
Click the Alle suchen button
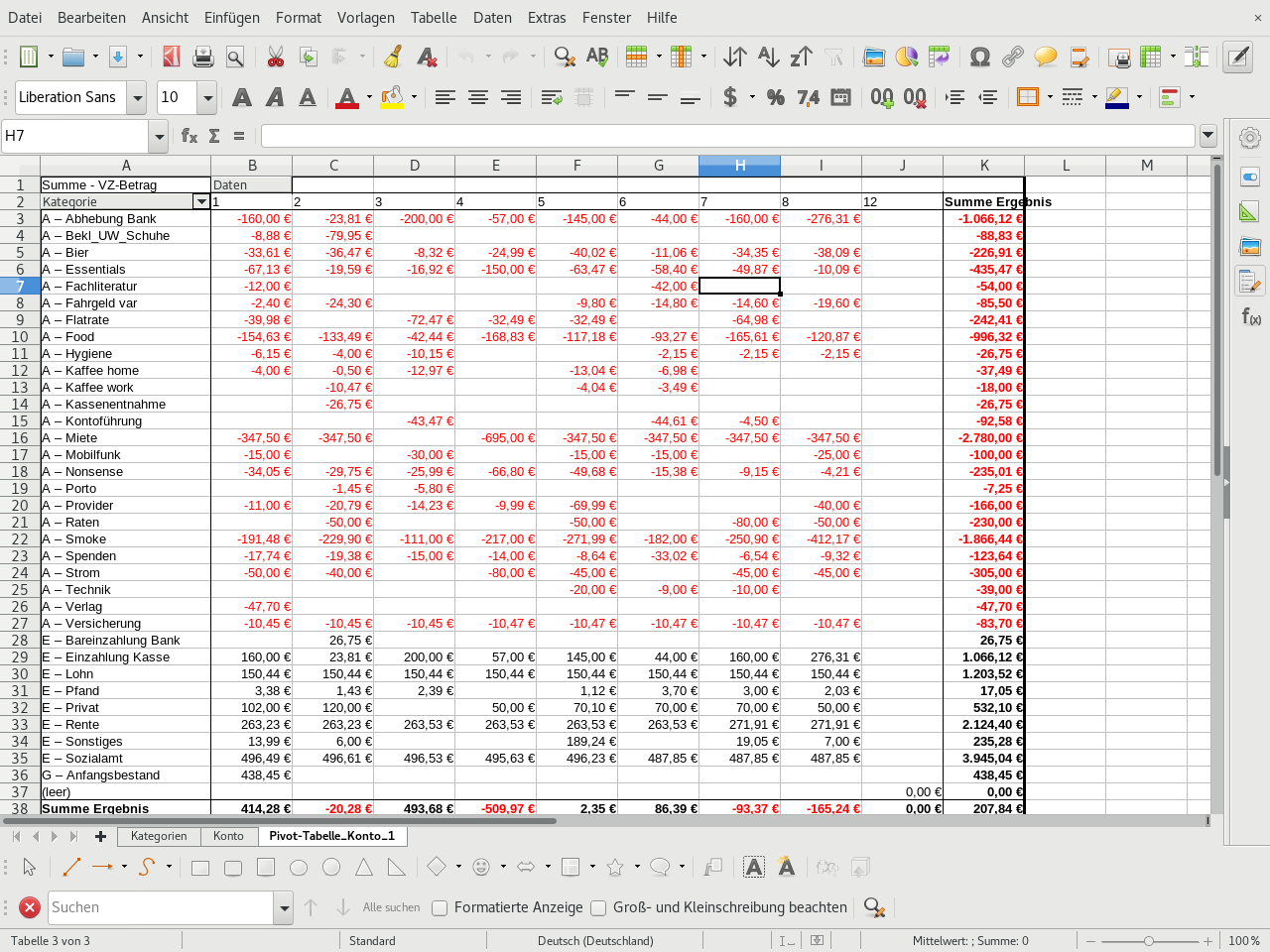[391, 907]
